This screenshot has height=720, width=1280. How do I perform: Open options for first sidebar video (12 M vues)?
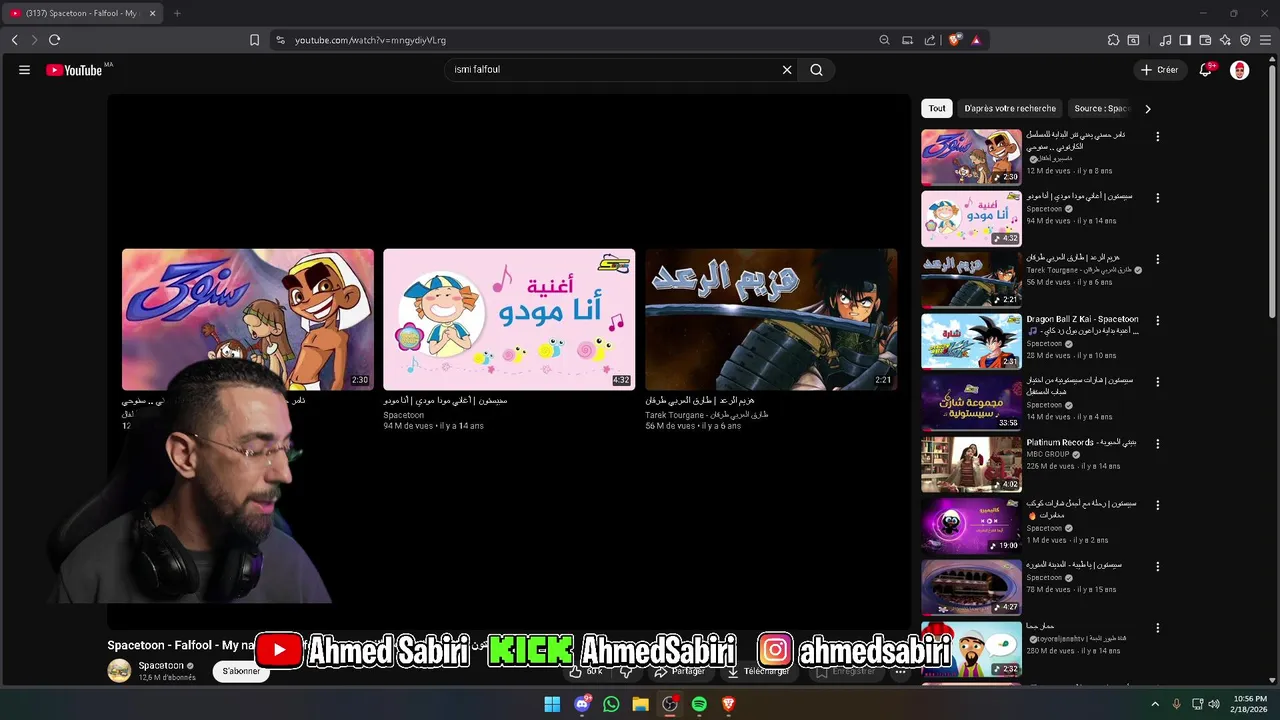point(1158,137)
